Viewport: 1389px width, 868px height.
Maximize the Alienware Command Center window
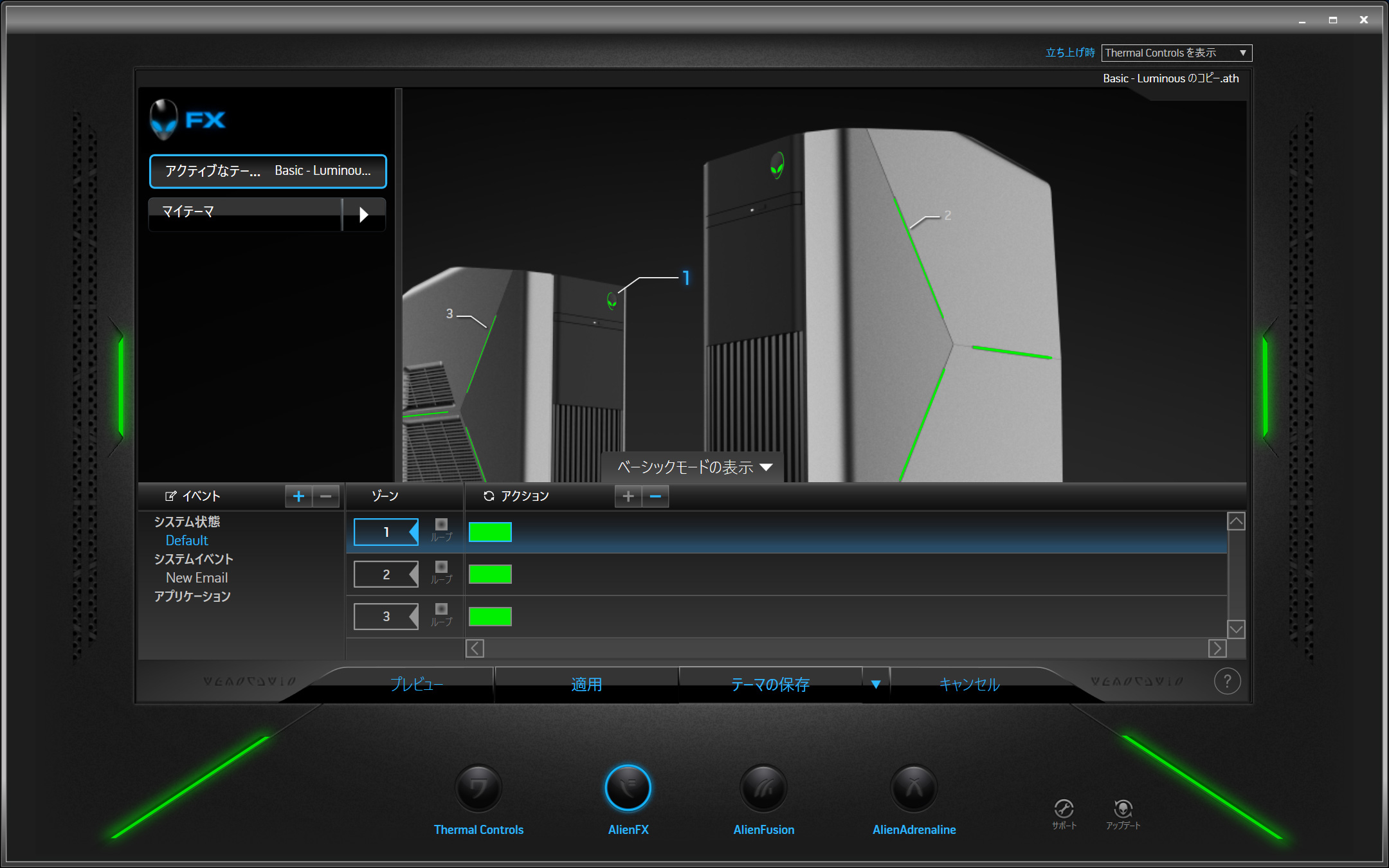(x=1333, y=20)
